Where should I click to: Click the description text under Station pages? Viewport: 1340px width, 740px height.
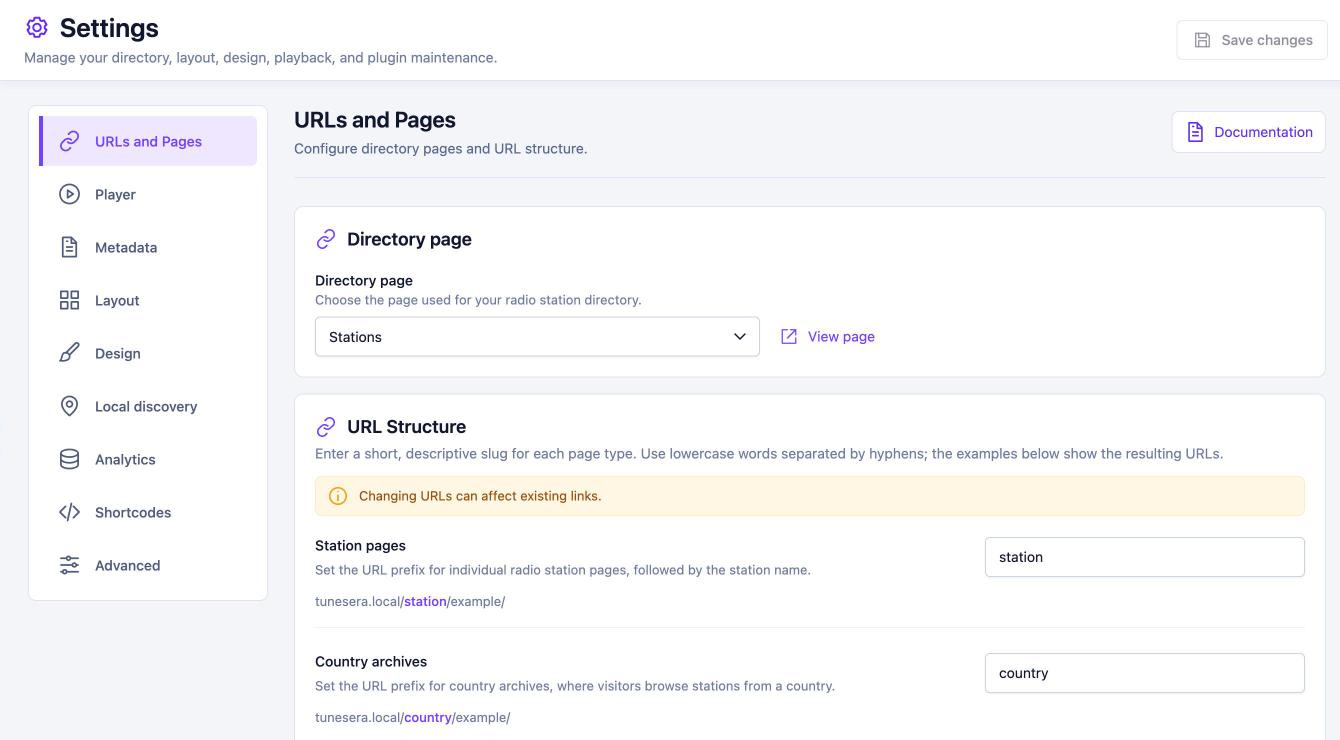click(x=563, y=570)
